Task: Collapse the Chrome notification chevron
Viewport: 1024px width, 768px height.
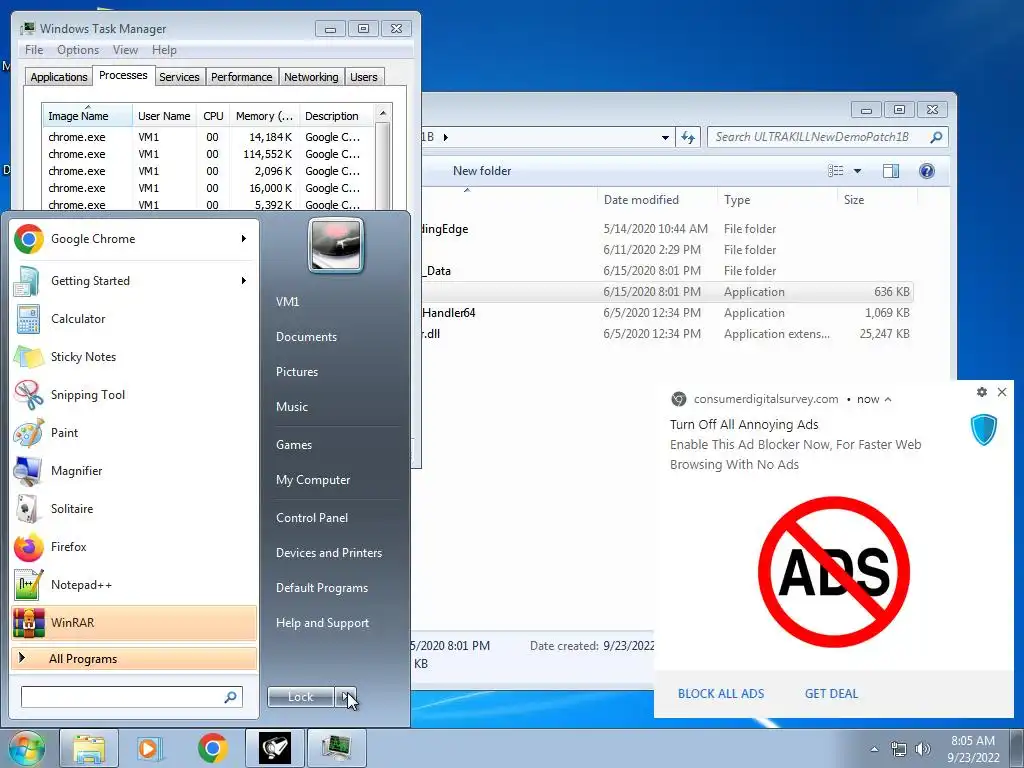Action: tap(888, 399)
